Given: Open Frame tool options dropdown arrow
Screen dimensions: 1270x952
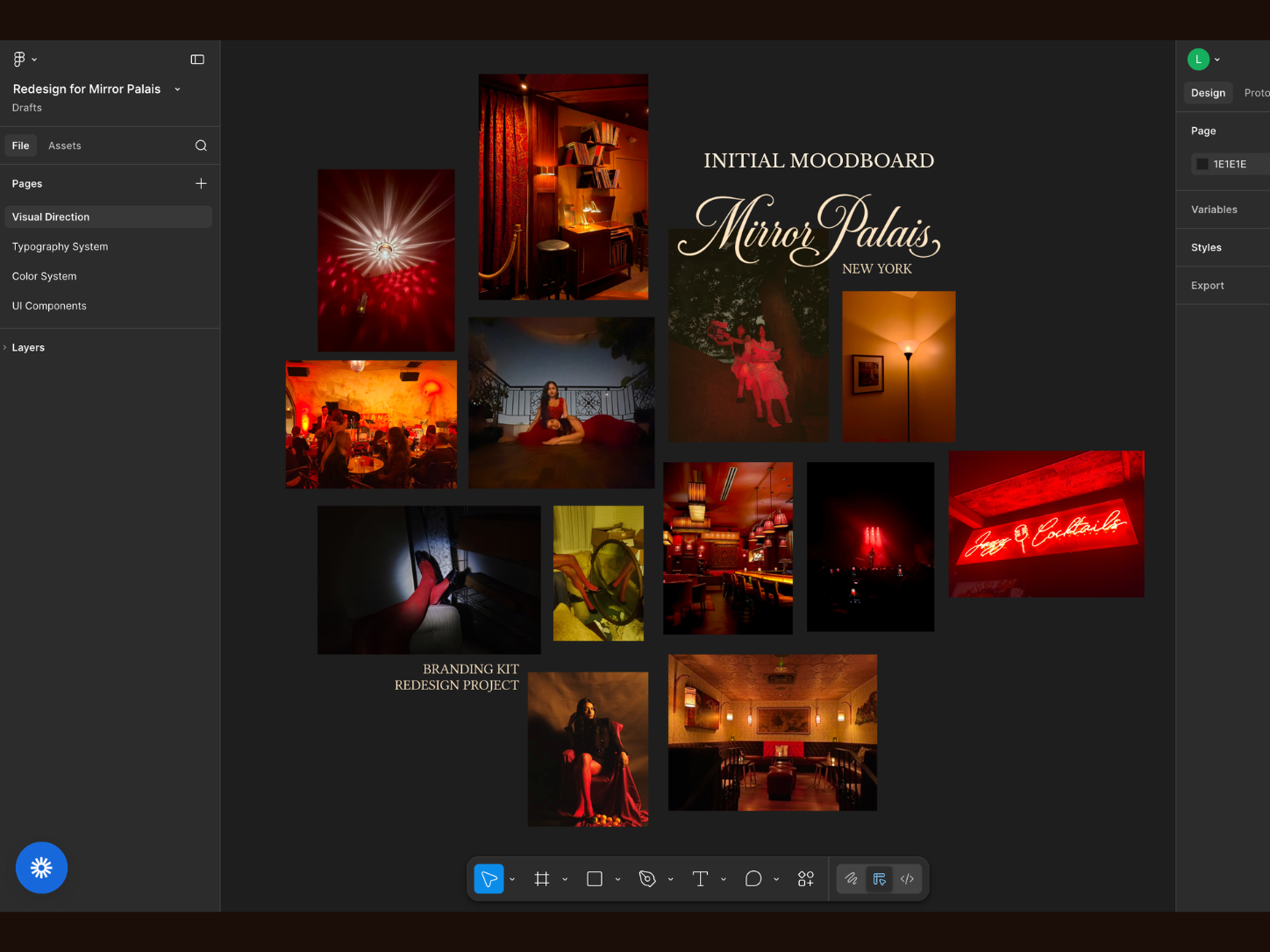Looking at the screenshot, I should point(565,879).
